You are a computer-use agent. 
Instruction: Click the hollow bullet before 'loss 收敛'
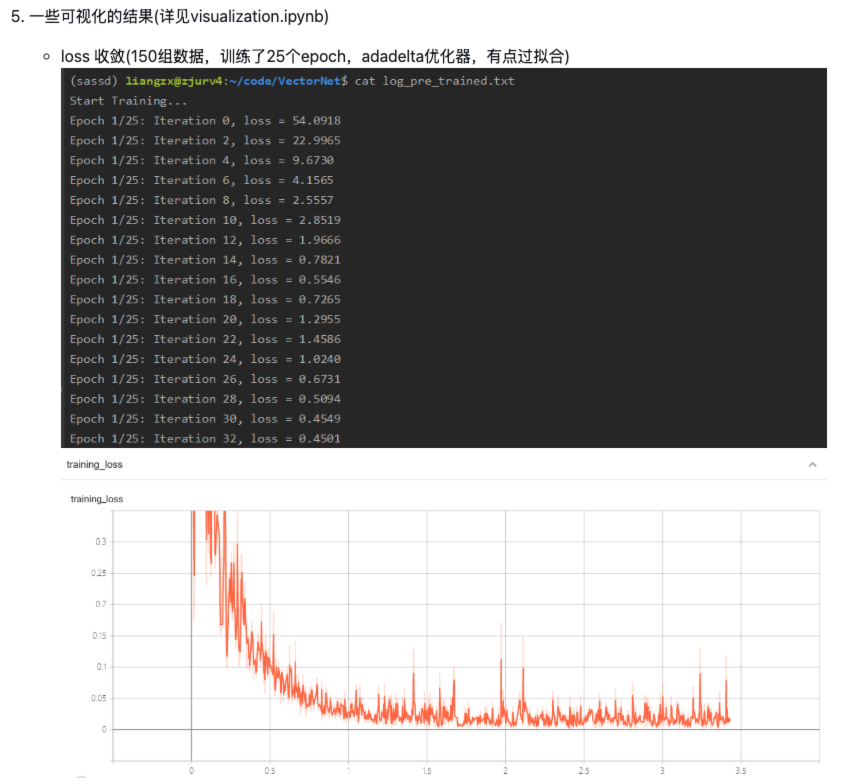tap(47, 56)
